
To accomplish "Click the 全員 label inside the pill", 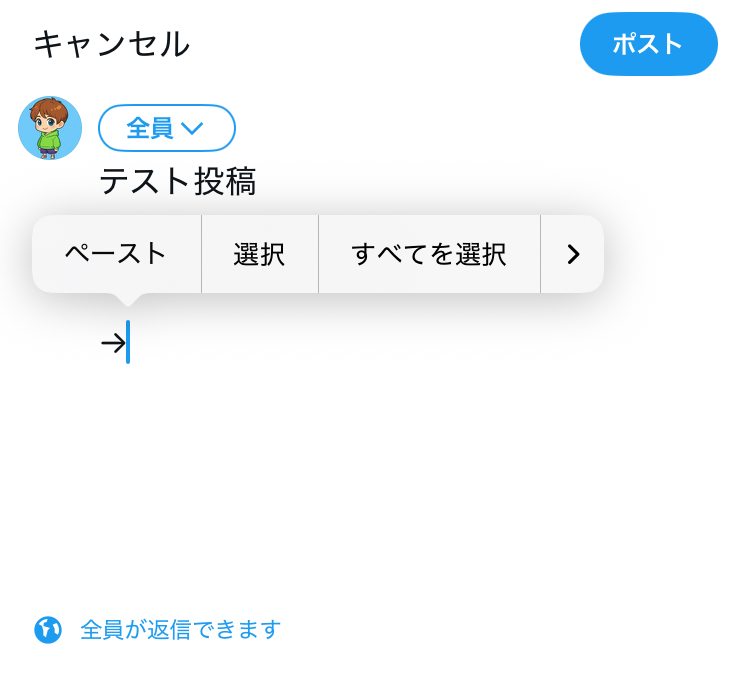I will click(x=149, y=128).
